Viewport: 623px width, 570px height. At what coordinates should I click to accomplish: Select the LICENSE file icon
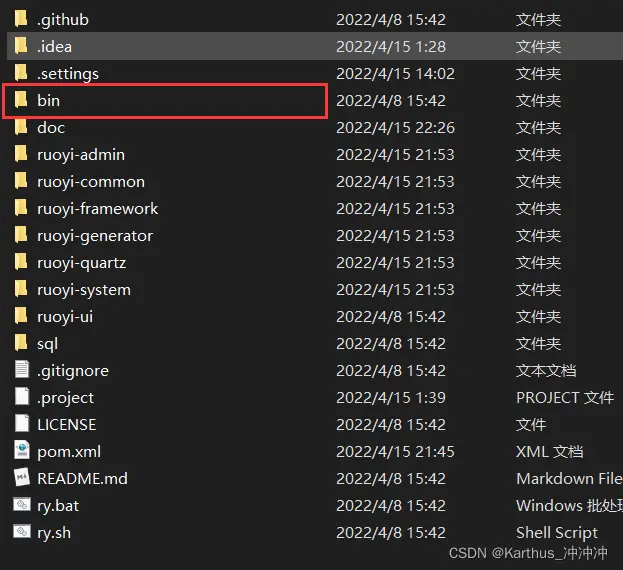(x=22, y=424)
